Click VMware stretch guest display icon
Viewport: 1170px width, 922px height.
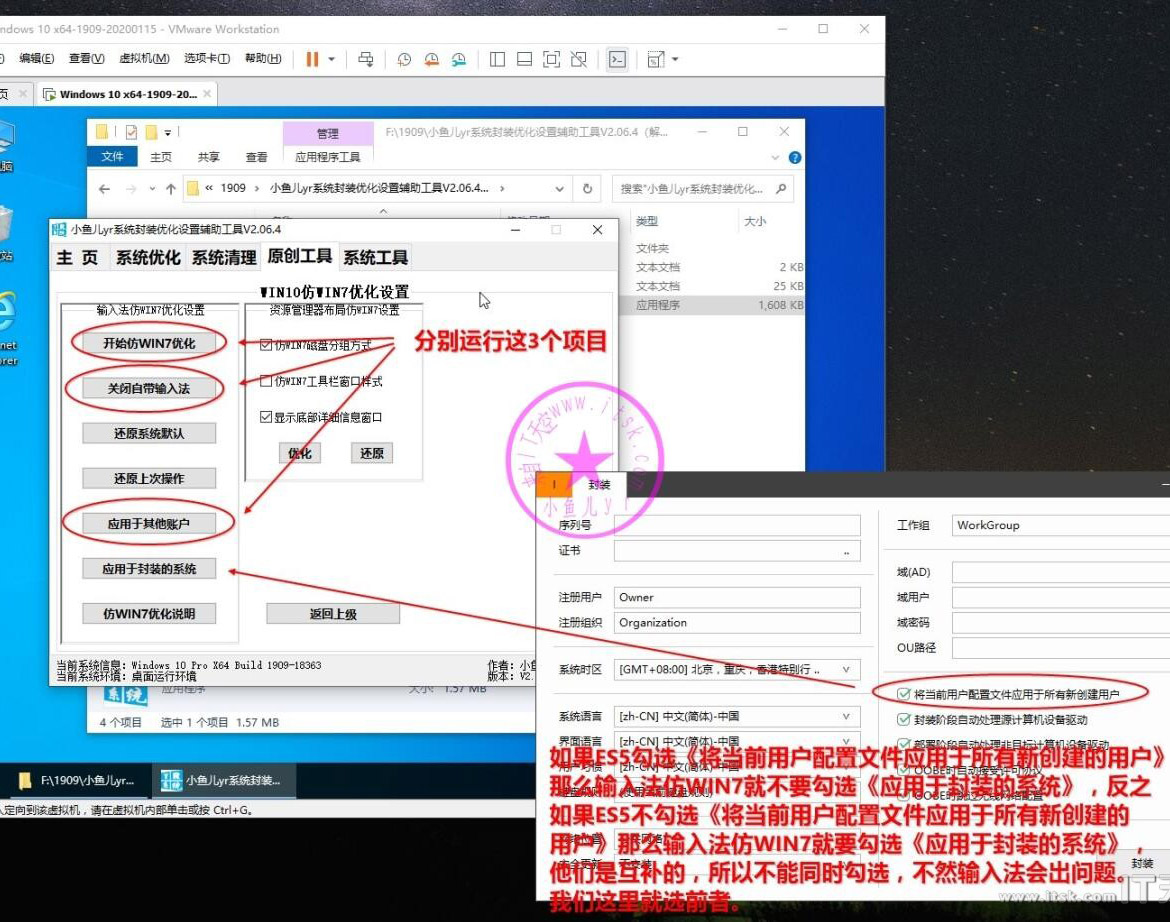pyautogui.click(x=656, y=59)
